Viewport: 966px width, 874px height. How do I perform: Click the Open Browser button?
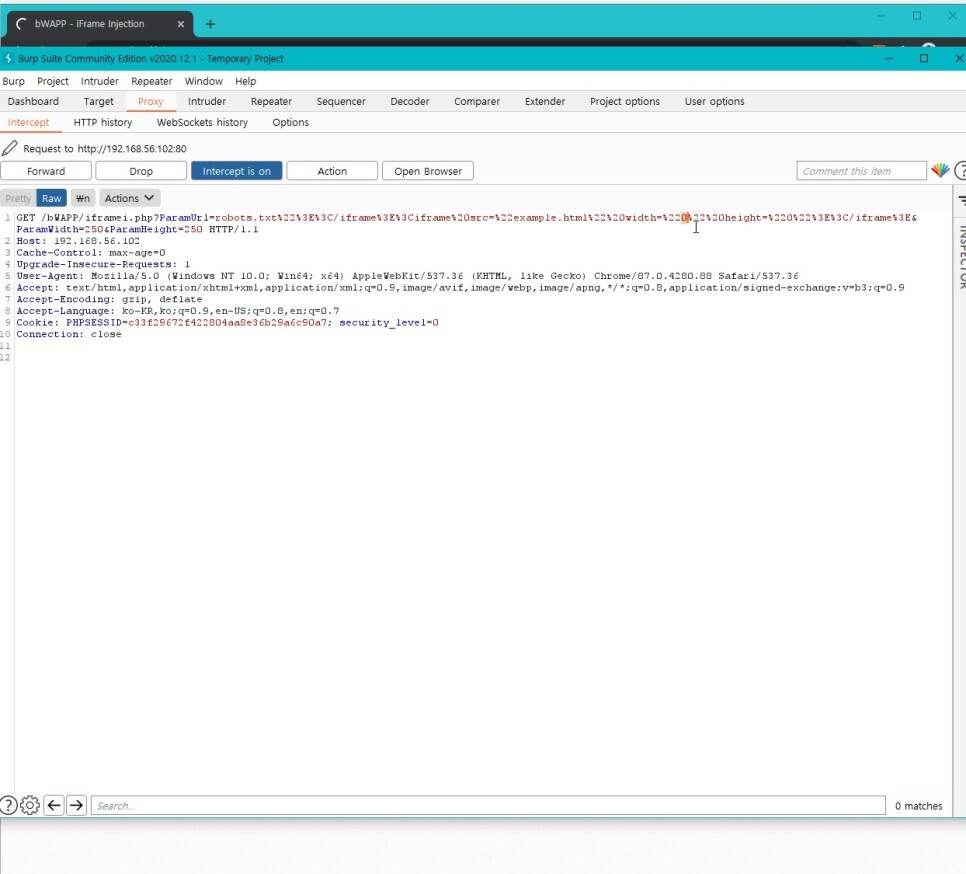pos(428,171)
